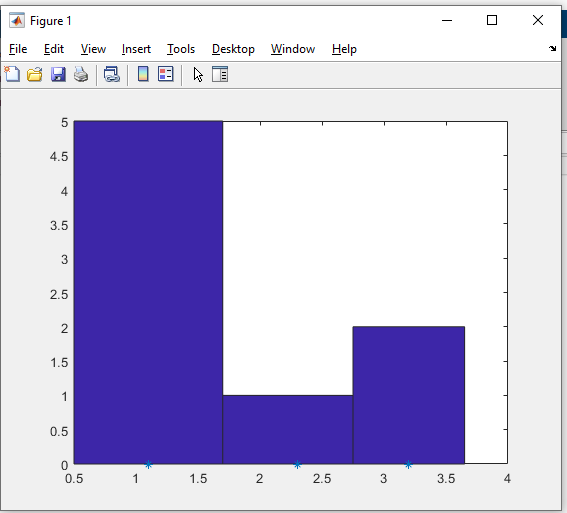Click the x-axis tick label 4

click(x=507, y=479)
